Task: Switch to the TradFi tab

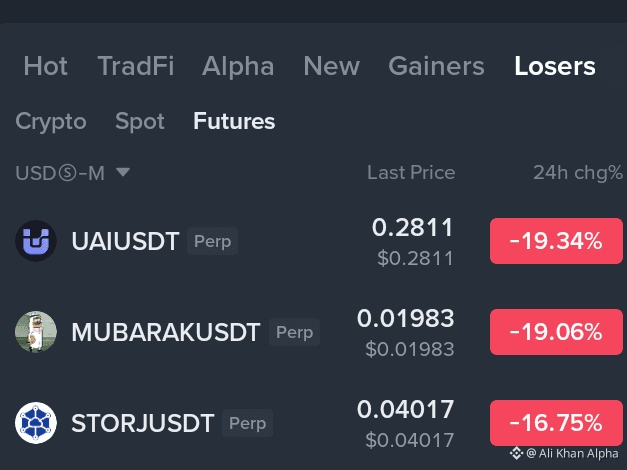Action: pos(136,66)
